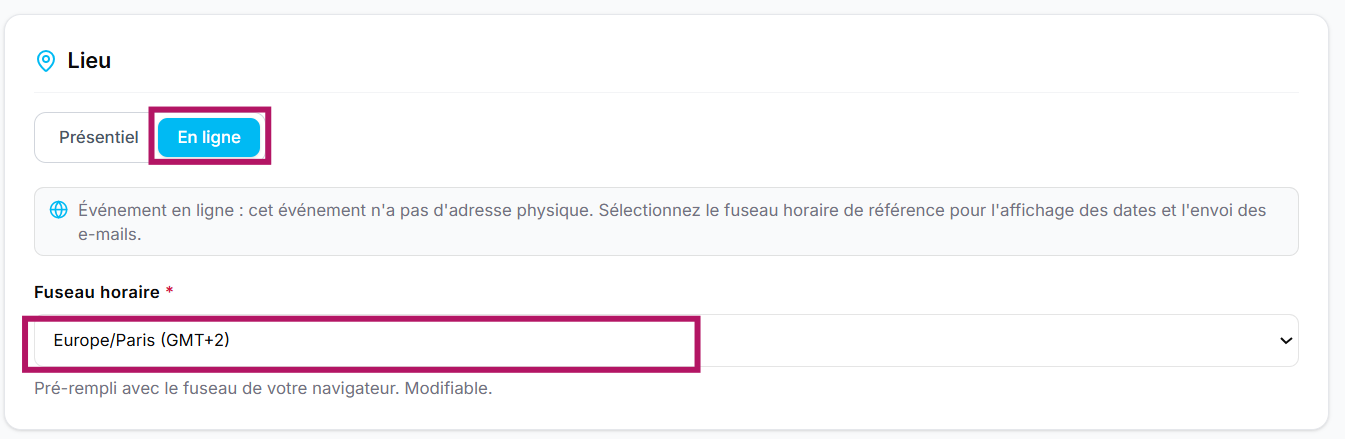The height and width of the screenshot is (439, 1345).
Task: Click the grey info banner box
Action: (x=666, y=221)
